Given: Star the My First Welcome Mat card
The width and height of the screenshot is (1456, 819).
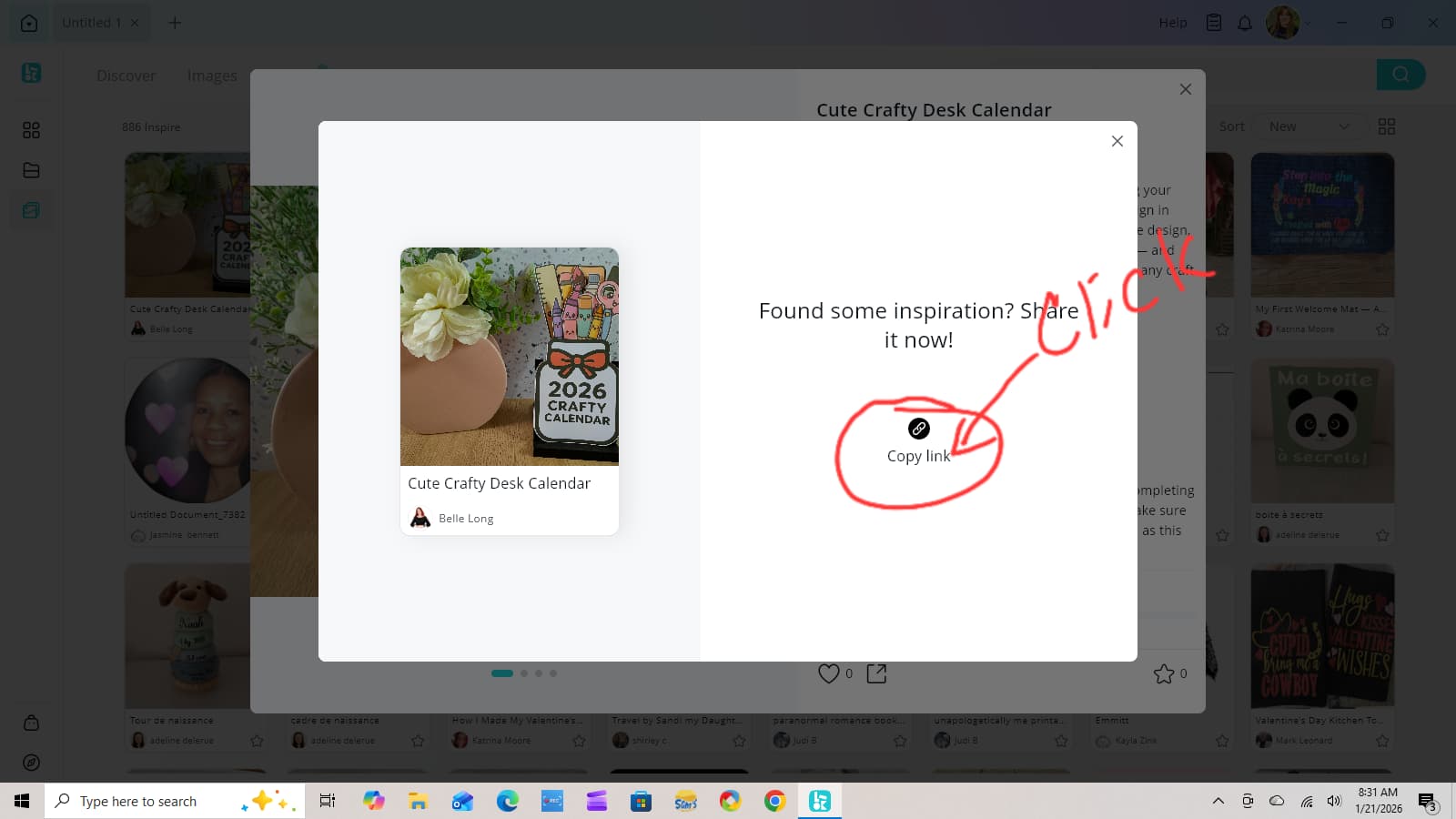Looking at the screenshot, I should pos(1382,329).
